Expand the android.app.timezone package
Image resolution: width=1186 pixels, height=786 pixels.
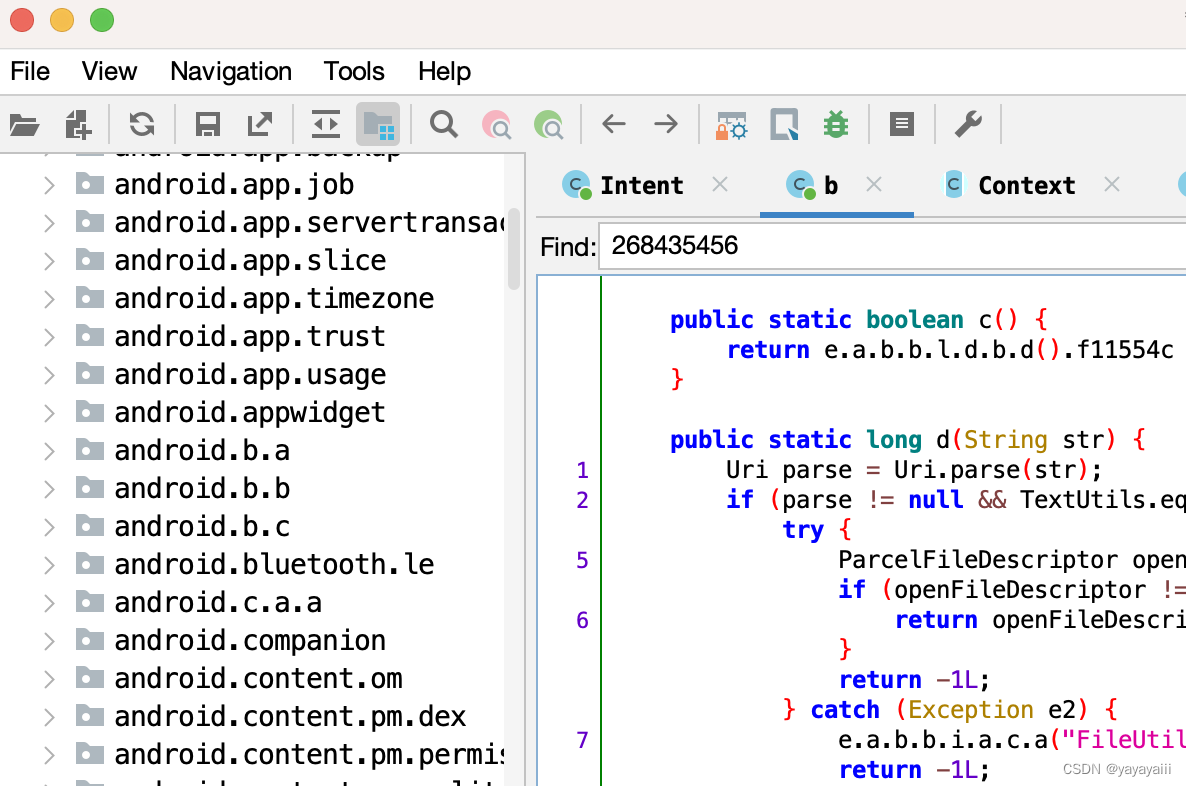pos(49,299)
